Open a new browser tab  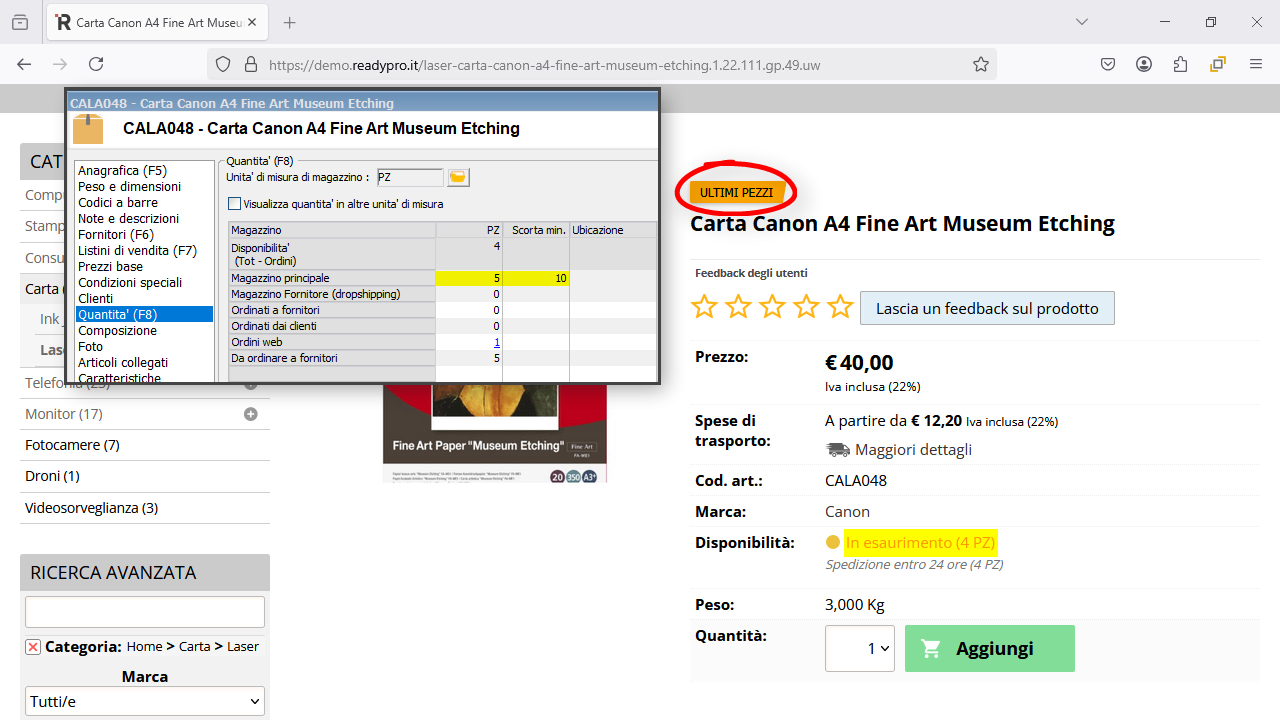(x=290, y=22)
